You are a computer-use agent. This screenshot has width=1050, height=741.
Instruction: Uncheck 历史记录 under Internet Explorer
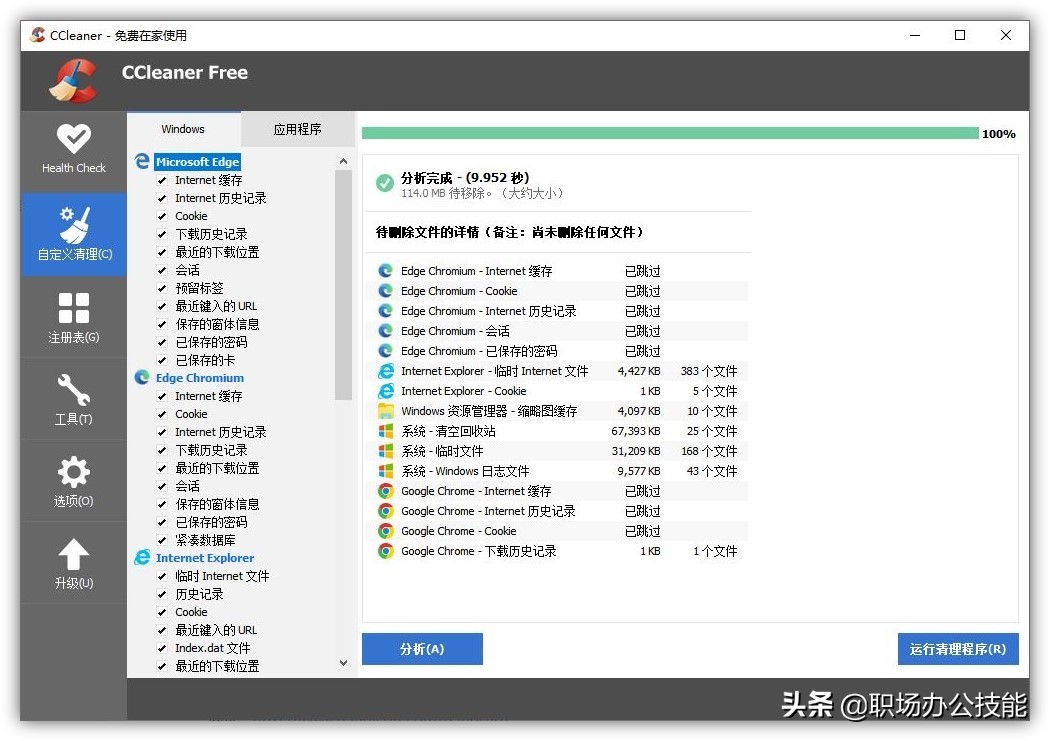(x=164, y=594)
